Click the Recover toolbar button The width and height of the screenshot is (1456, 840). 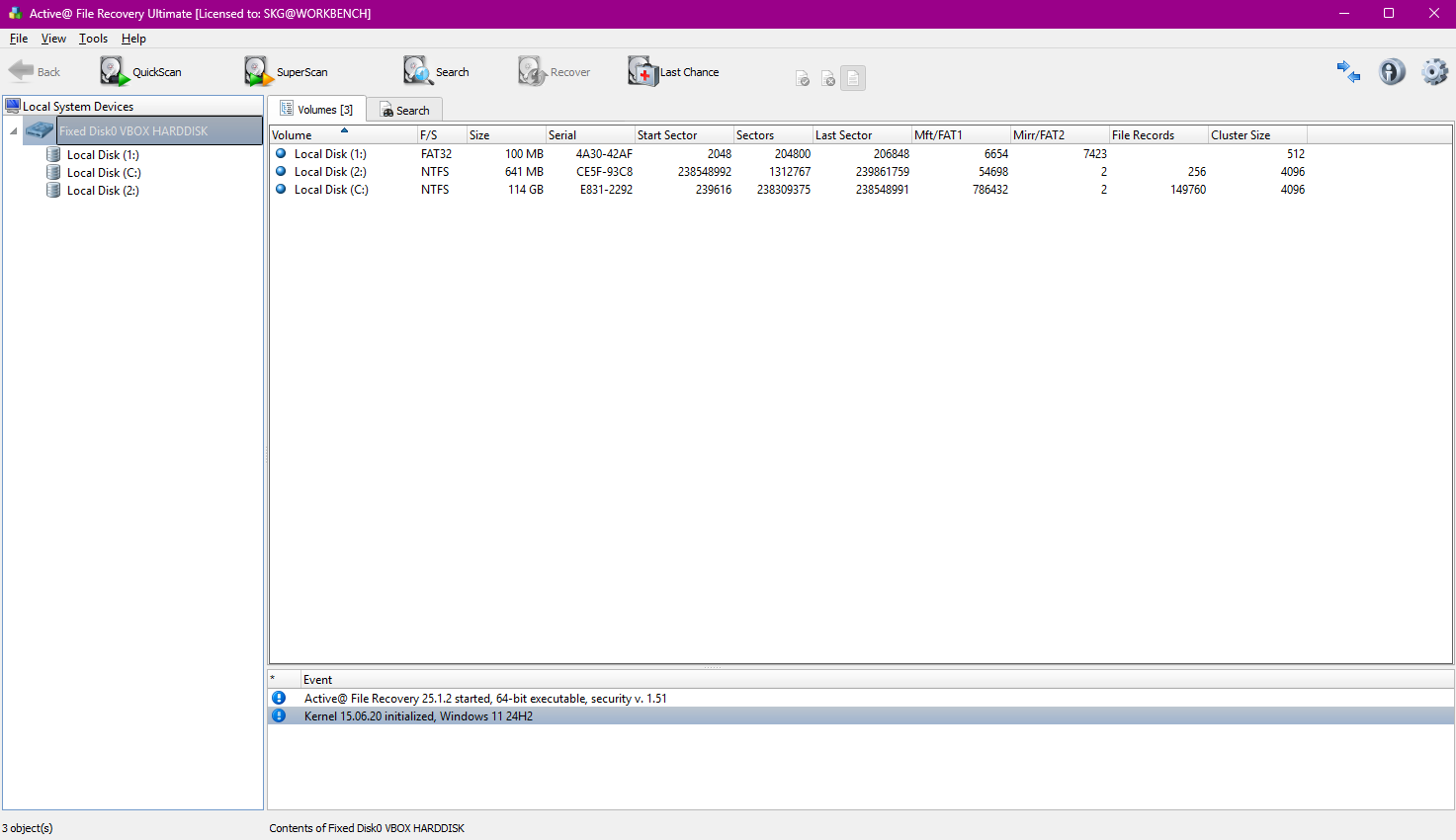554,72
